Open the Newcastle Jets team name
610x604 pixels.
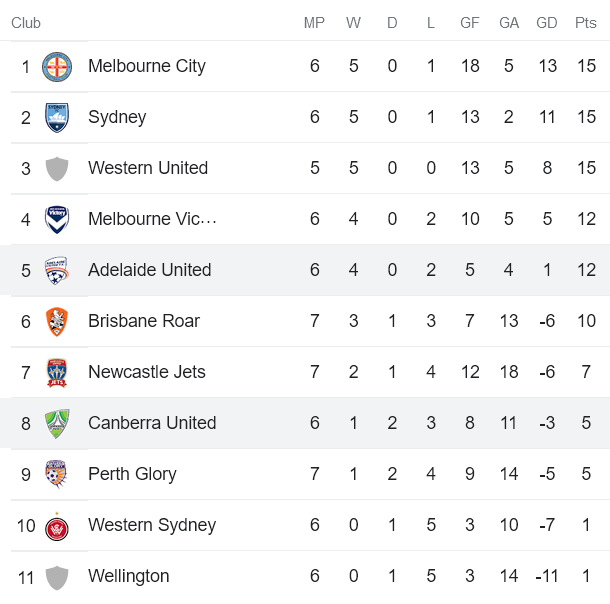pyautogui.click(x=147, y=372)
